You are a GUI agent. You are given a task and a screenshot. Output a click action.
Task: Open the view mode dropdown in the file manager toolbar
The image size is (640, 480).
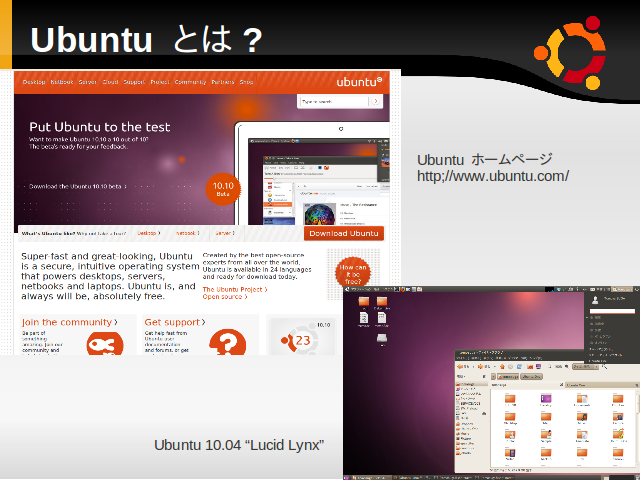(x=584, y=367)
